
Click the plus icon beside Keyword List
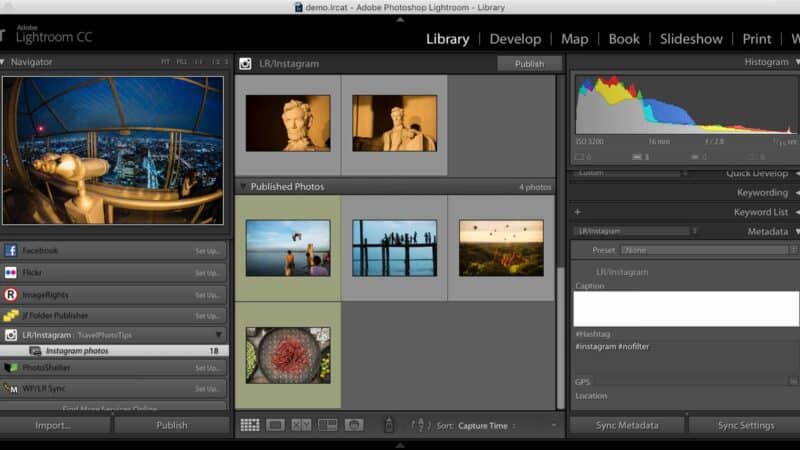[x=578, y=212]
